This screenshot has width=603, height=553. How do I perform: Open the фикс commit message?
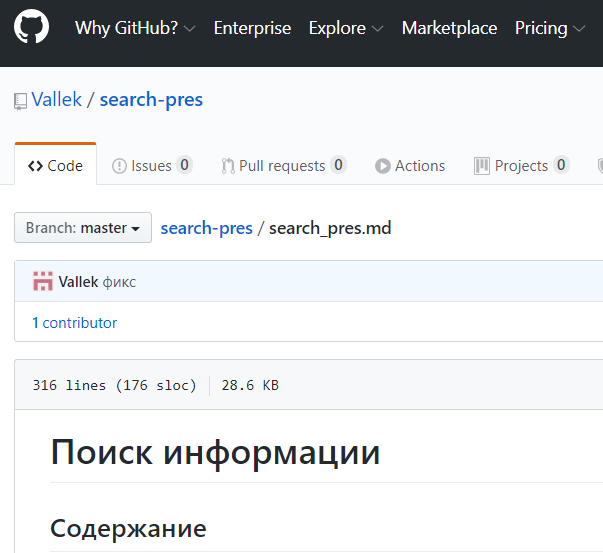[119, 282]
